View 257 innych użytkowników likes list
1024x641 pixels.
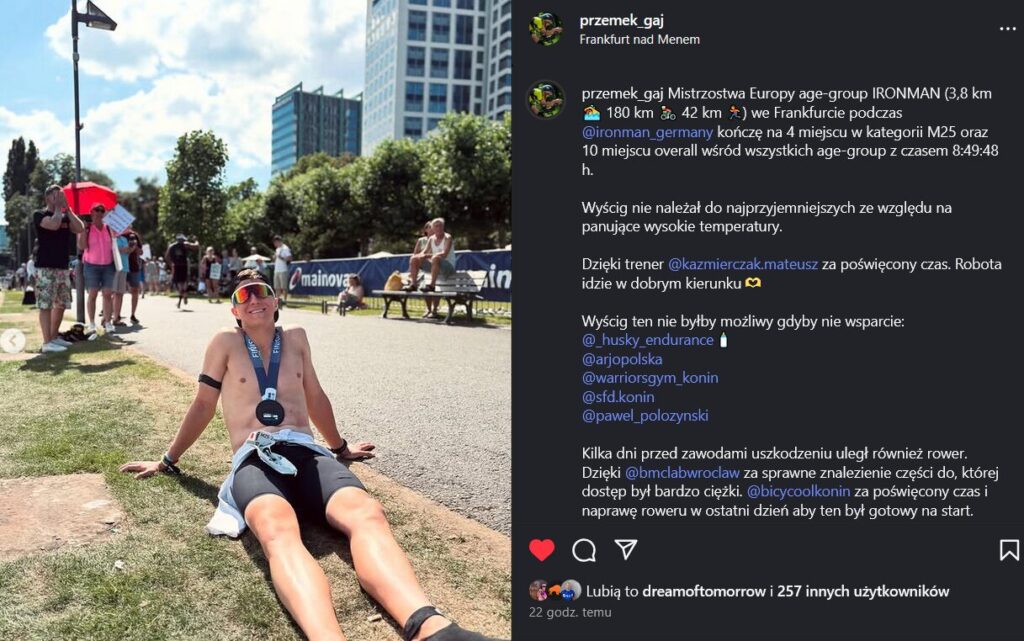tap(863, 591)
